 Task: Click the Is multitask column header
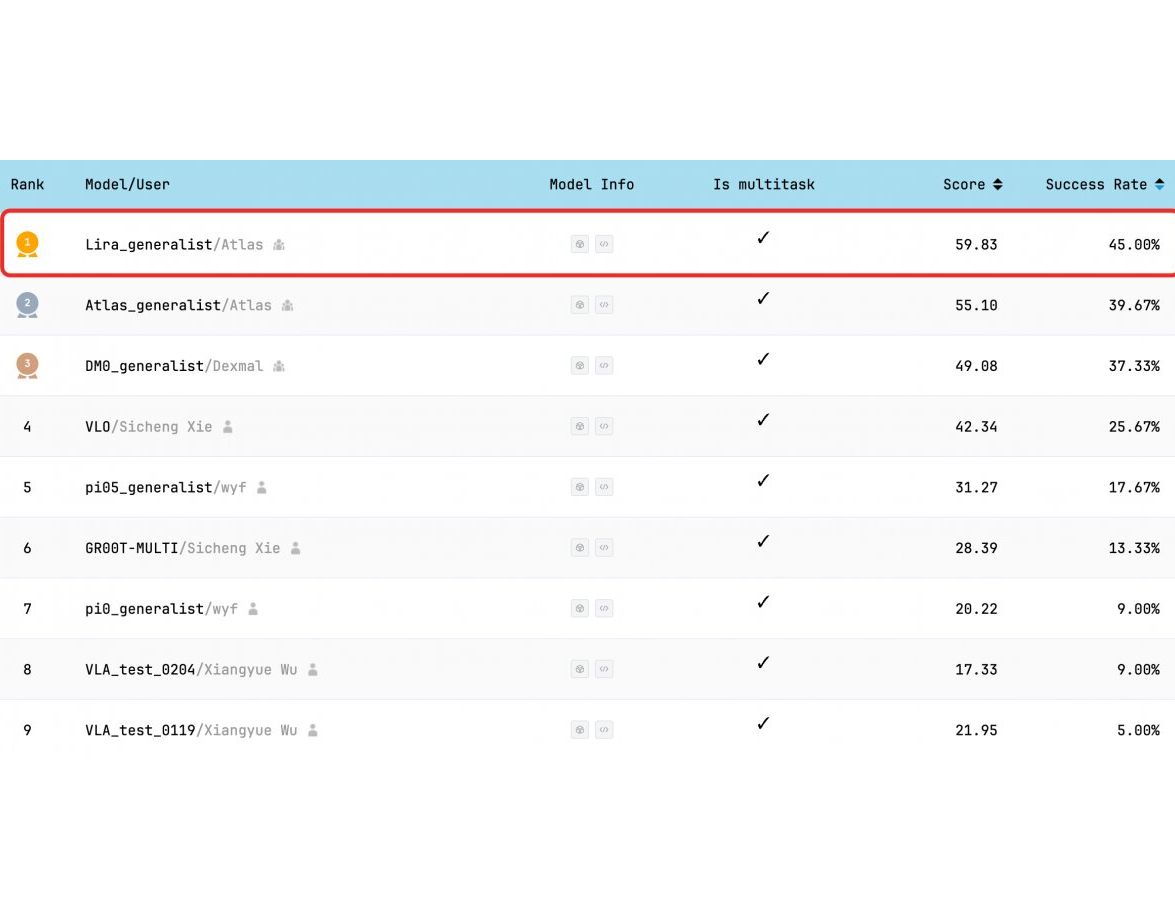[x=764, y=184]
